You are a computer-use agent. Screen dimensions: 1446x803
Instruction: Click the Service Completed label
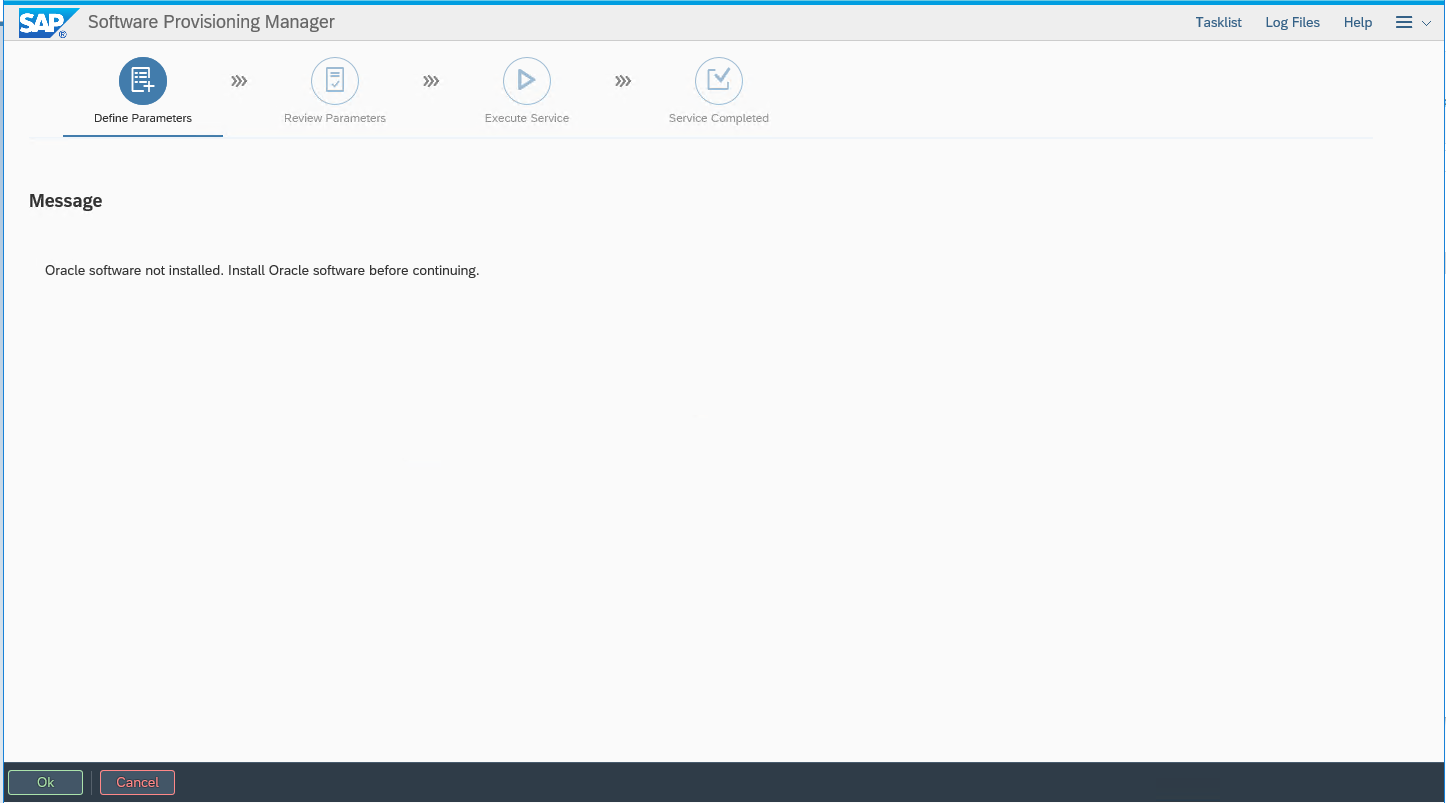[719, 118]
